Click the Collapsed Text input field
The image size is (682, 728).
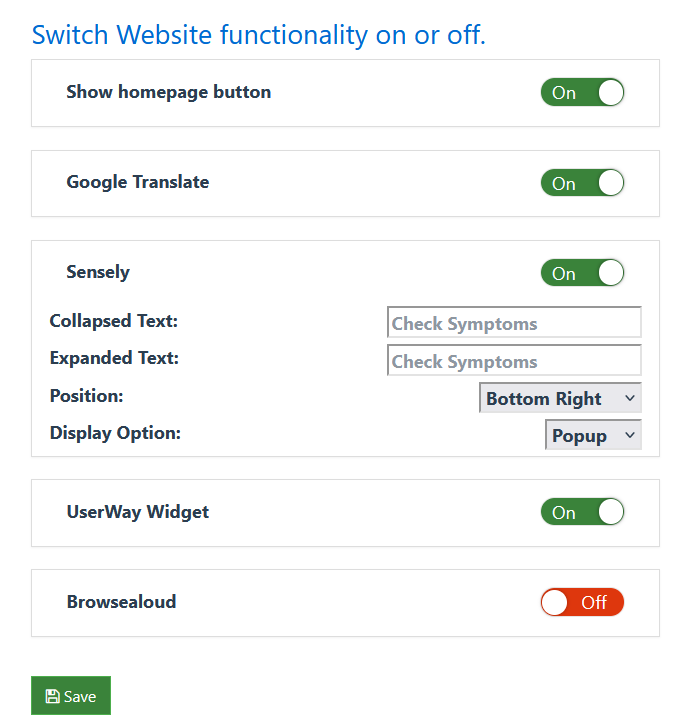[514, 323]
